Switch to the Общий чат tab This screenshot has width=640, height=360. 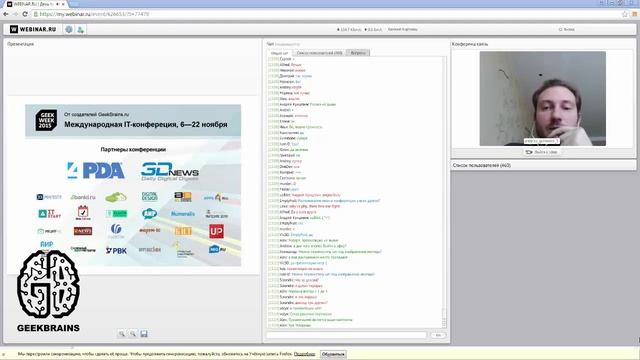click(280, 53)
